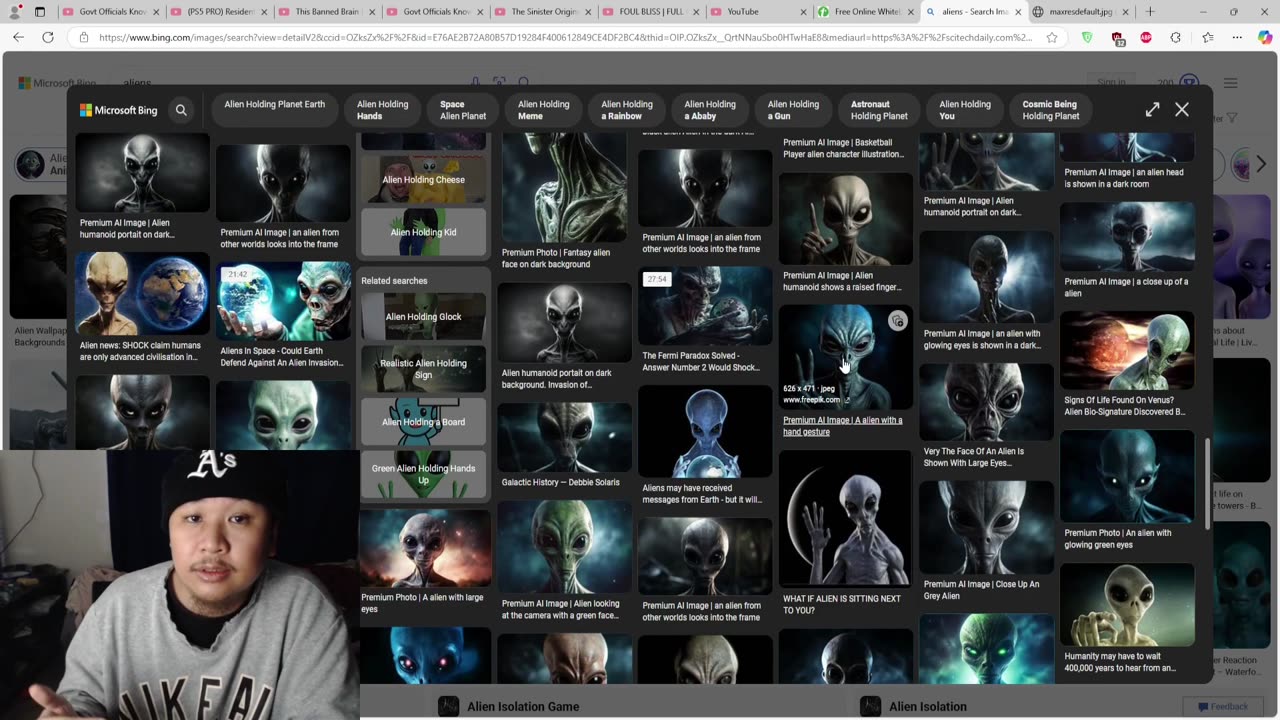Click the Feedback button at page bottom
1280x720 pixels.
[x=1223, y=706]
